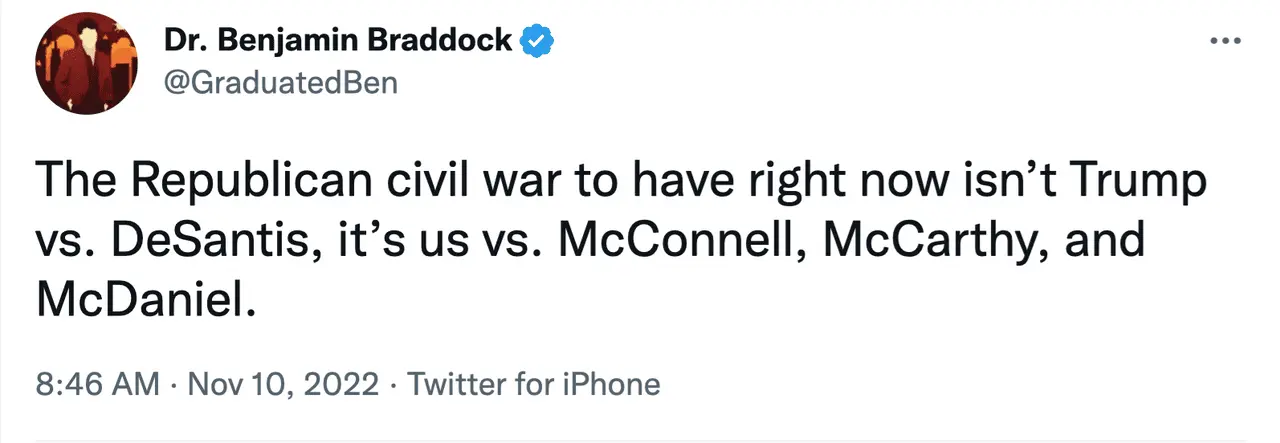Select the Nov 10, 2022 date
The height and width of the screenshot is (443, 1280).
[x=281, y=384]
